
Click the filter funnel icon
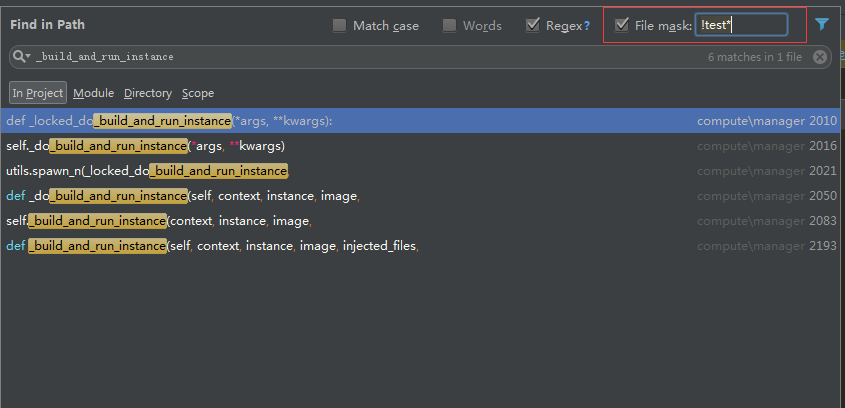822,24
